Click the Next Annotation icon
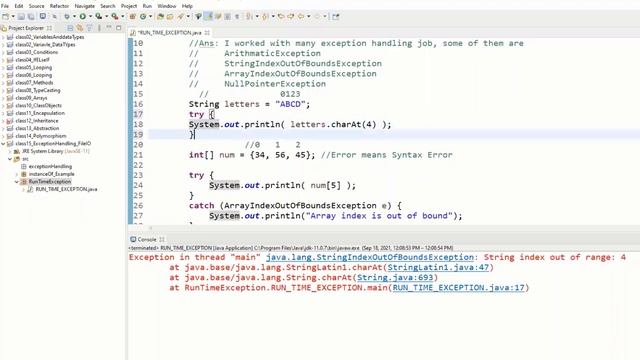 (x=248, y=16)
